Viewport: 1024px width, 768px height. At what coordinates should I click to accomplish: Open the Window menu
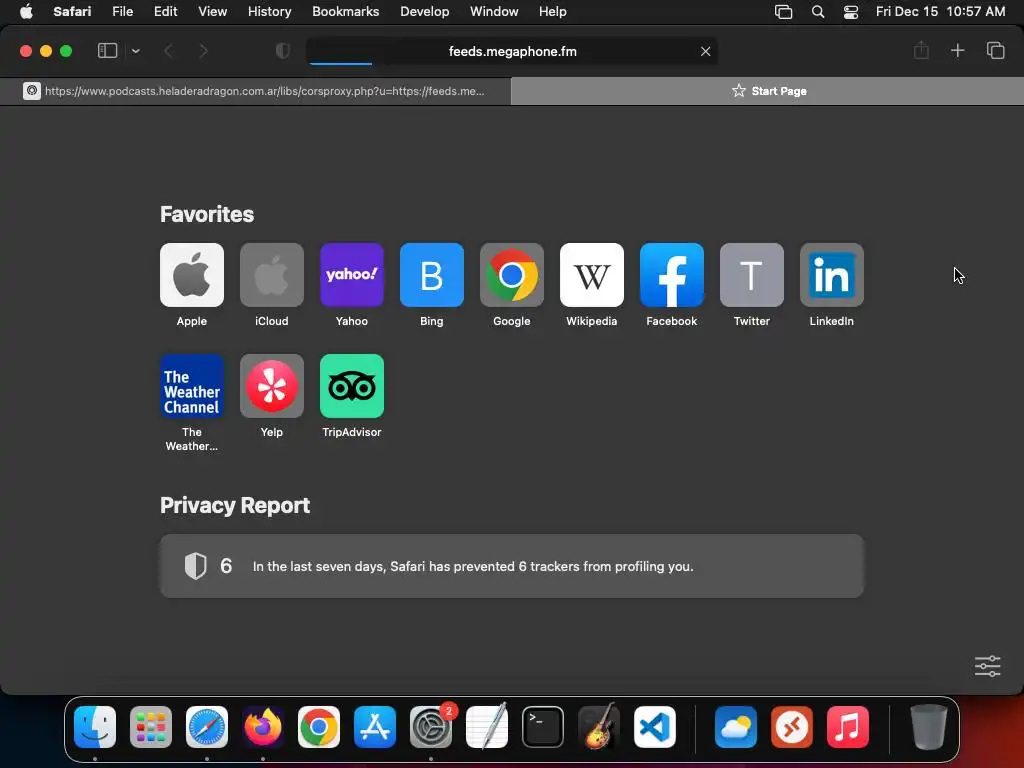click(494, 12)
